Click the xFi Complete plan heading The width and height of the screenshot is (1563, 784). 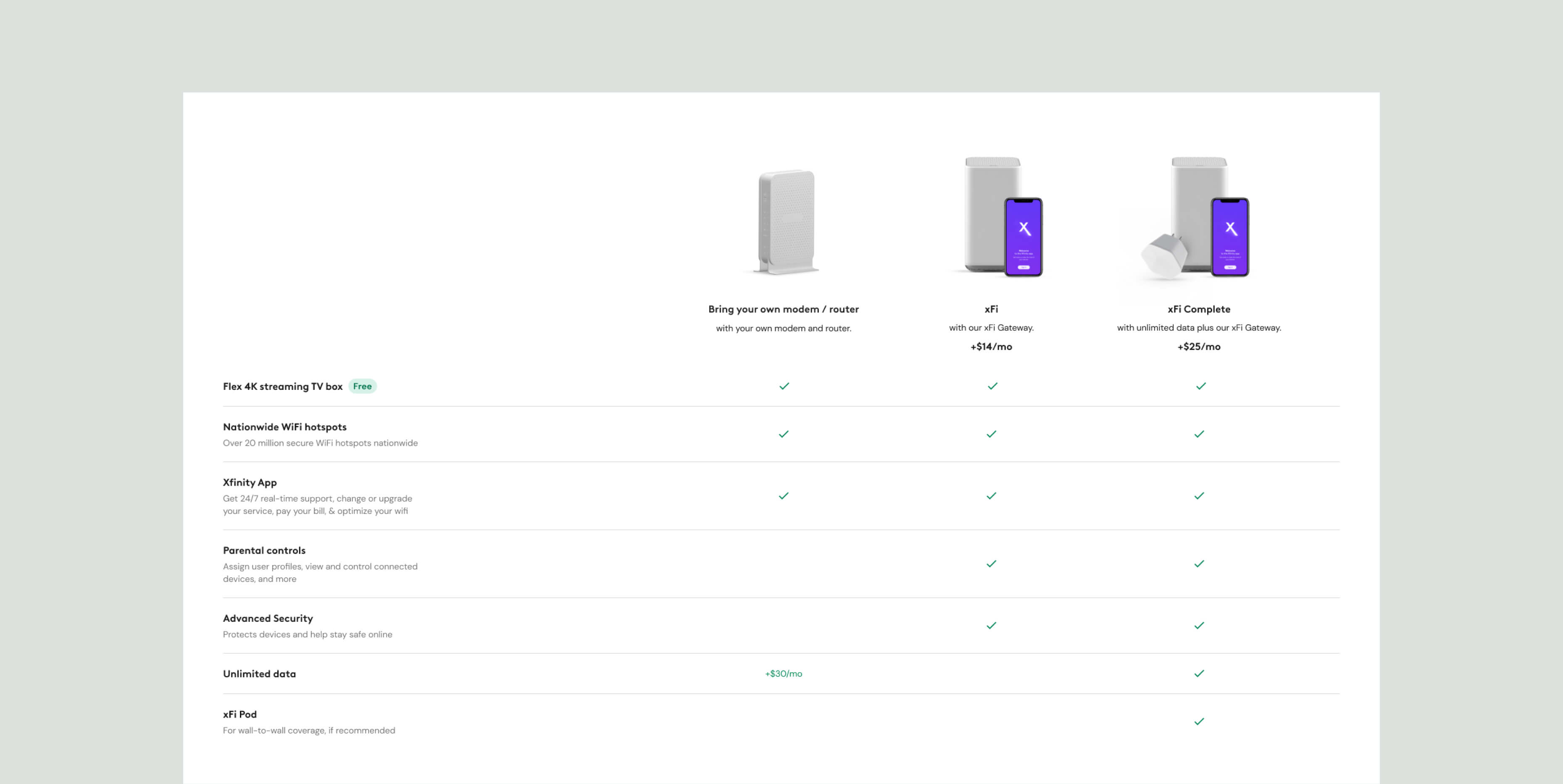(x=1198, y=309)
